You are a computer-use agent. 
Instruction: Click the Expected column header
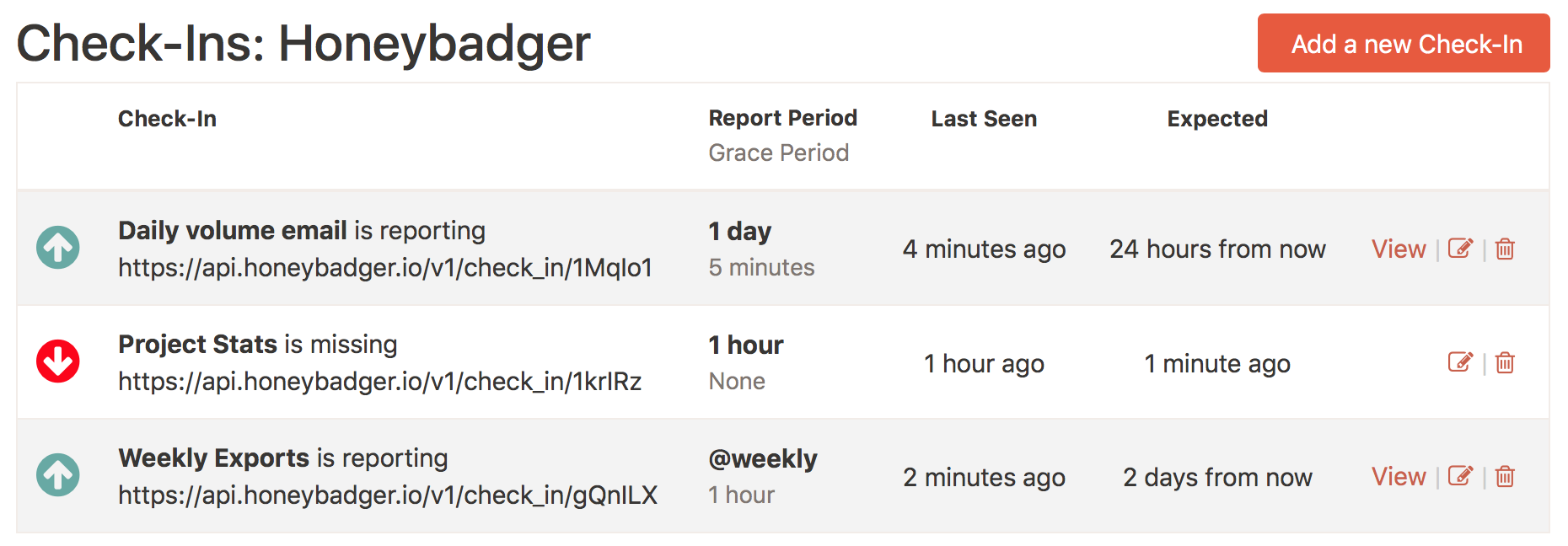[x=1216, y=119]
